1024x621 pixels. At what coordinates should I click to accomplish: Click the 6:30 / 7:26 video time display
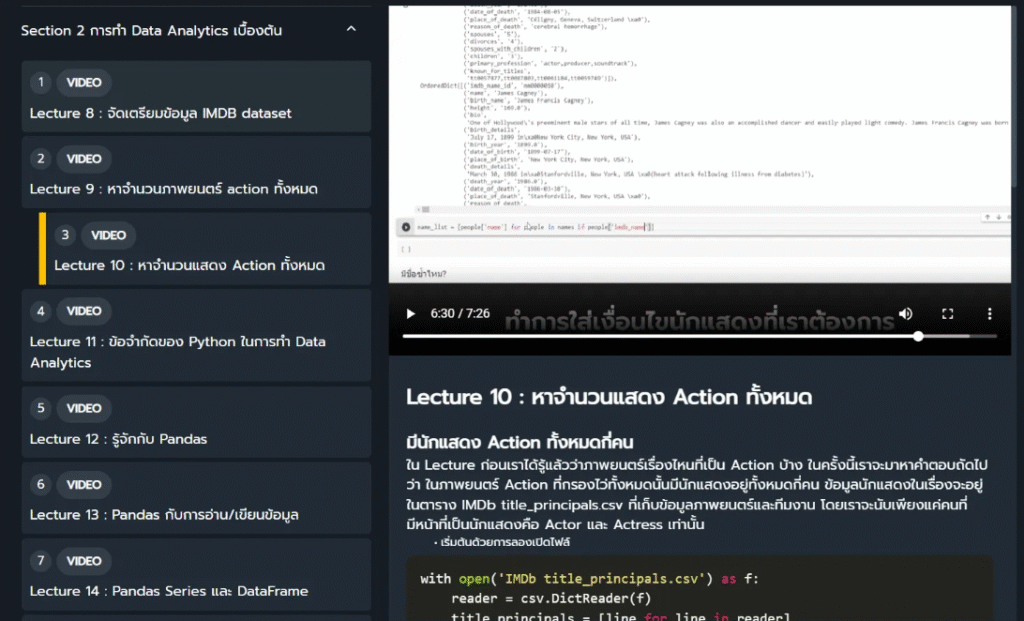[x=460, y=314]
